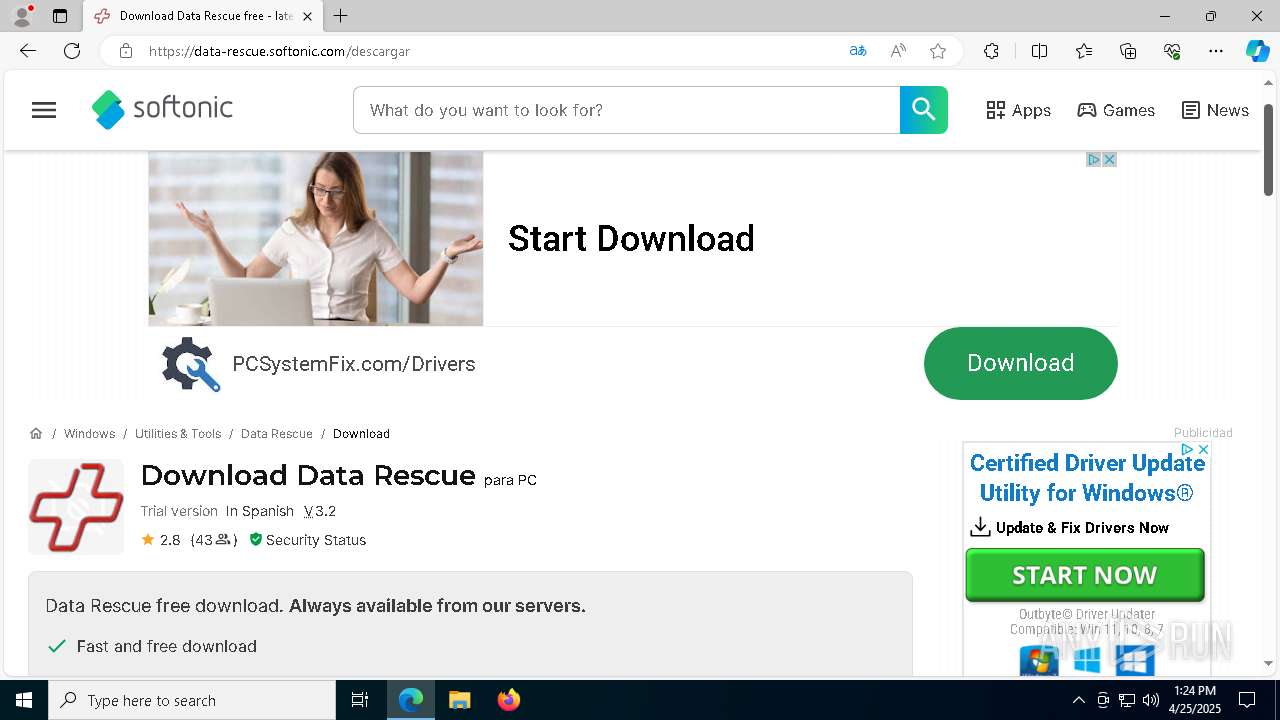Image resolution: width=1280 pixels, height=720 pixels.
Task: Close the Download Data Rescue tab
Action: coord(307,16)
